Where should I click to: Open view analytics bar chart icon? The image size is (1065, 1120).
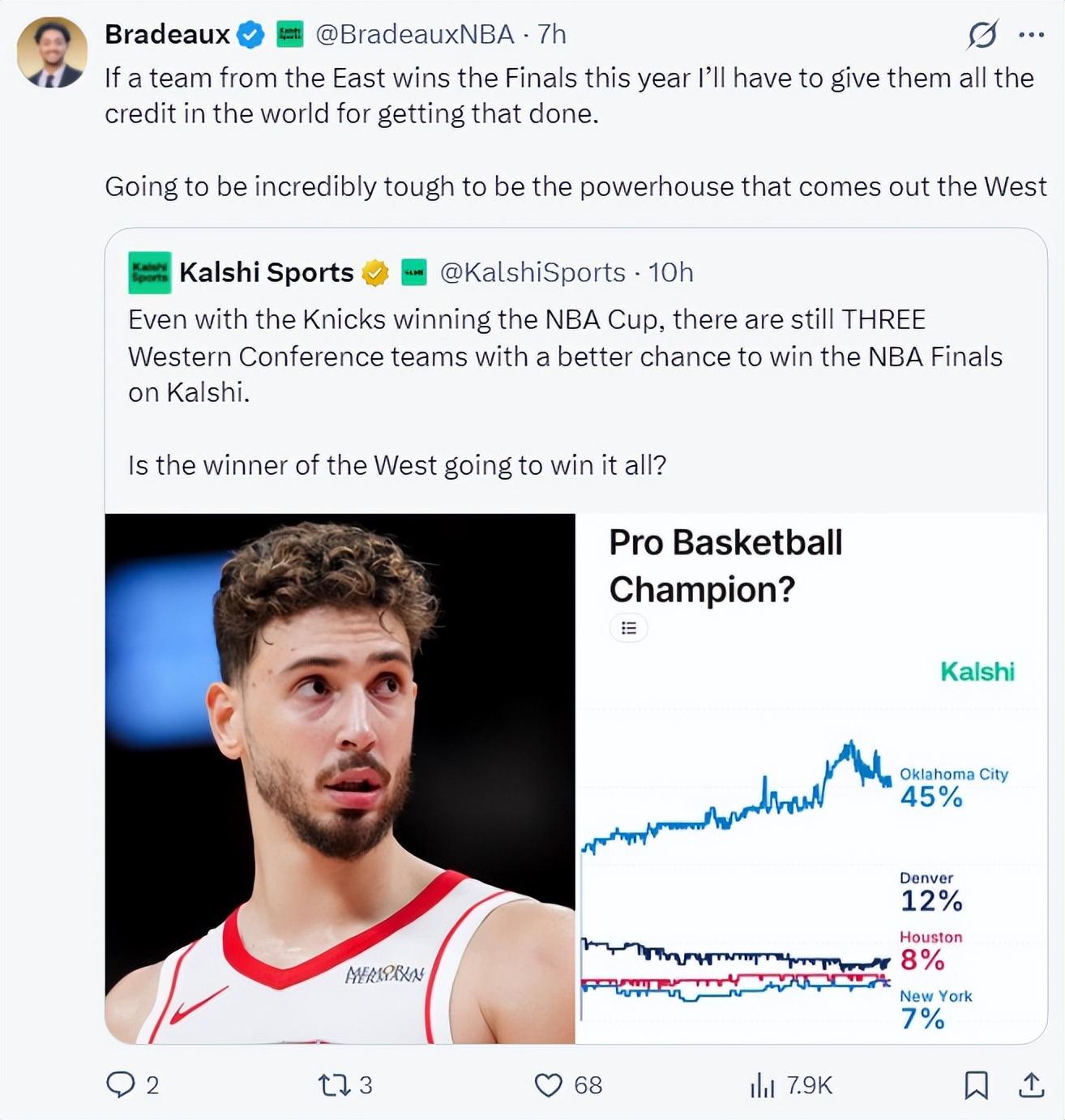pos(762,1084)
